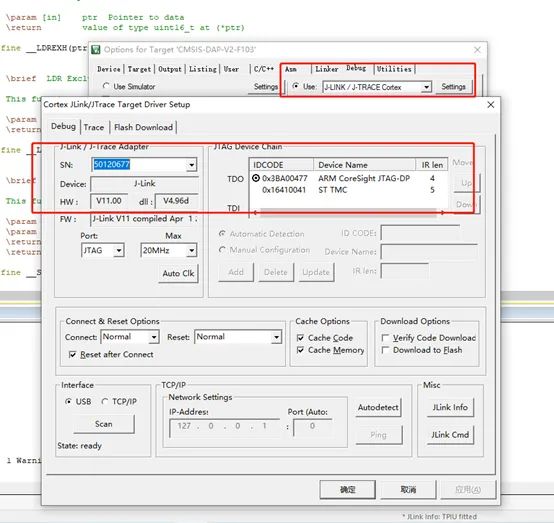Image resolution: width=554 pixels, height=523 pixels.
Task: Switch to the Flash Download tab
Action: pyautogui.click(x=143, y=128)
